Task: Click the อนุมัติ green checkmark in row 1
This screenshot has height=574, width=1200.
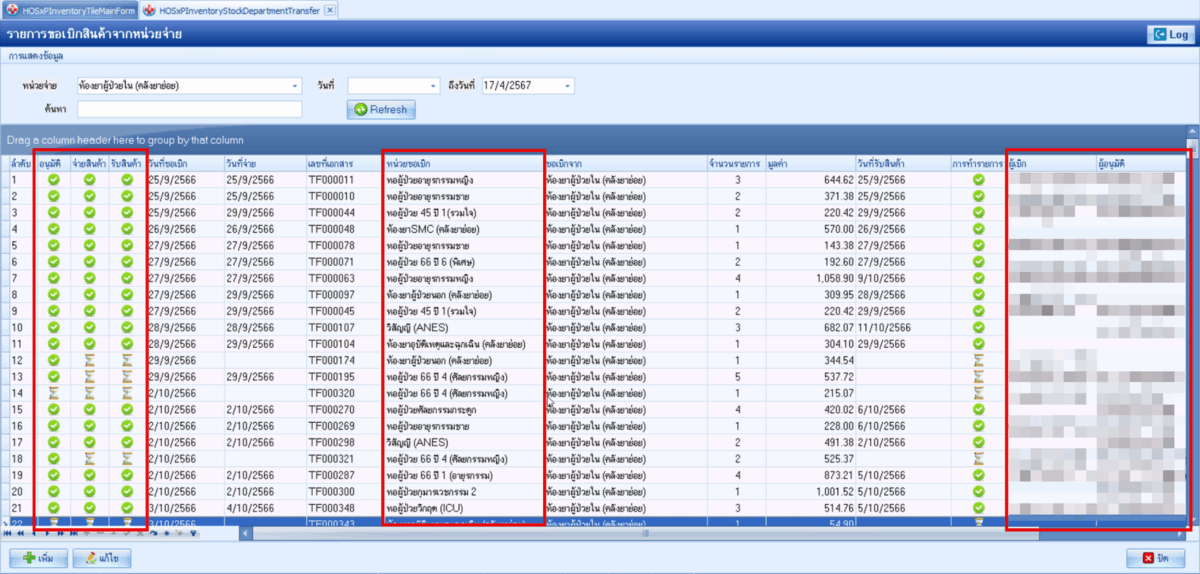Action: [54, 180]
